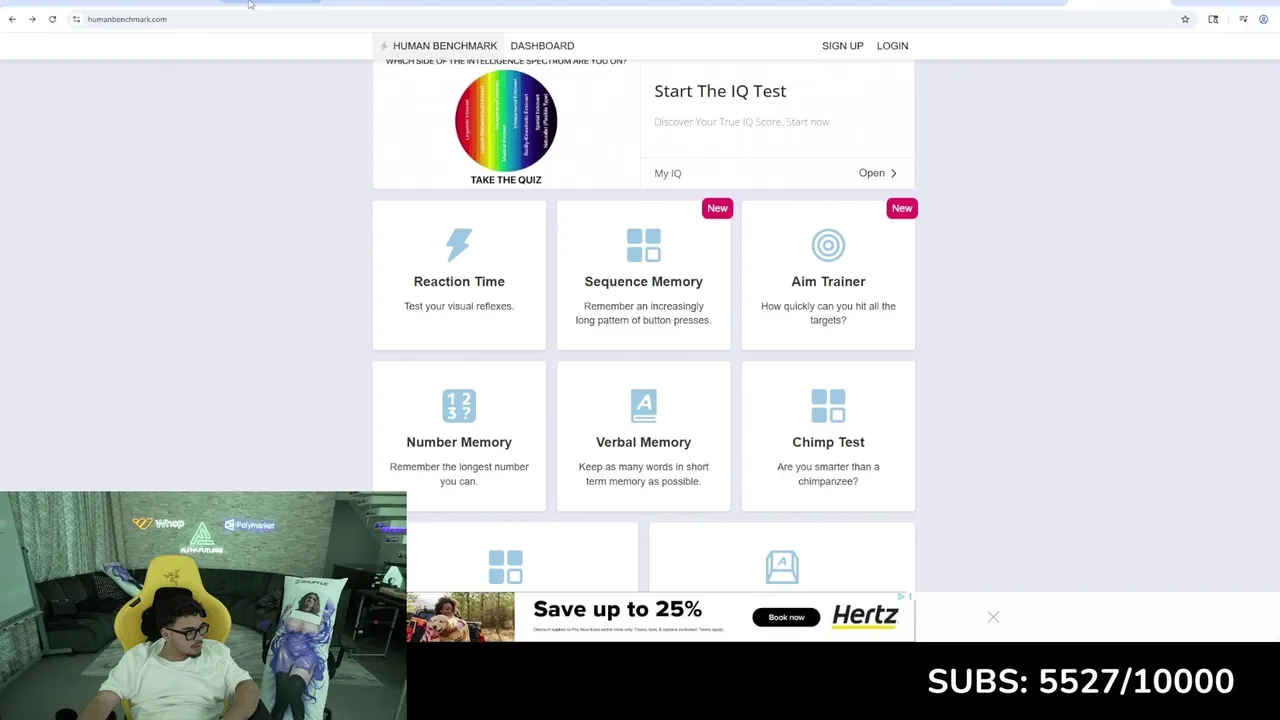Open the Reaction Time test title
Screen dimensions: 1280x720
click(459, 282)
